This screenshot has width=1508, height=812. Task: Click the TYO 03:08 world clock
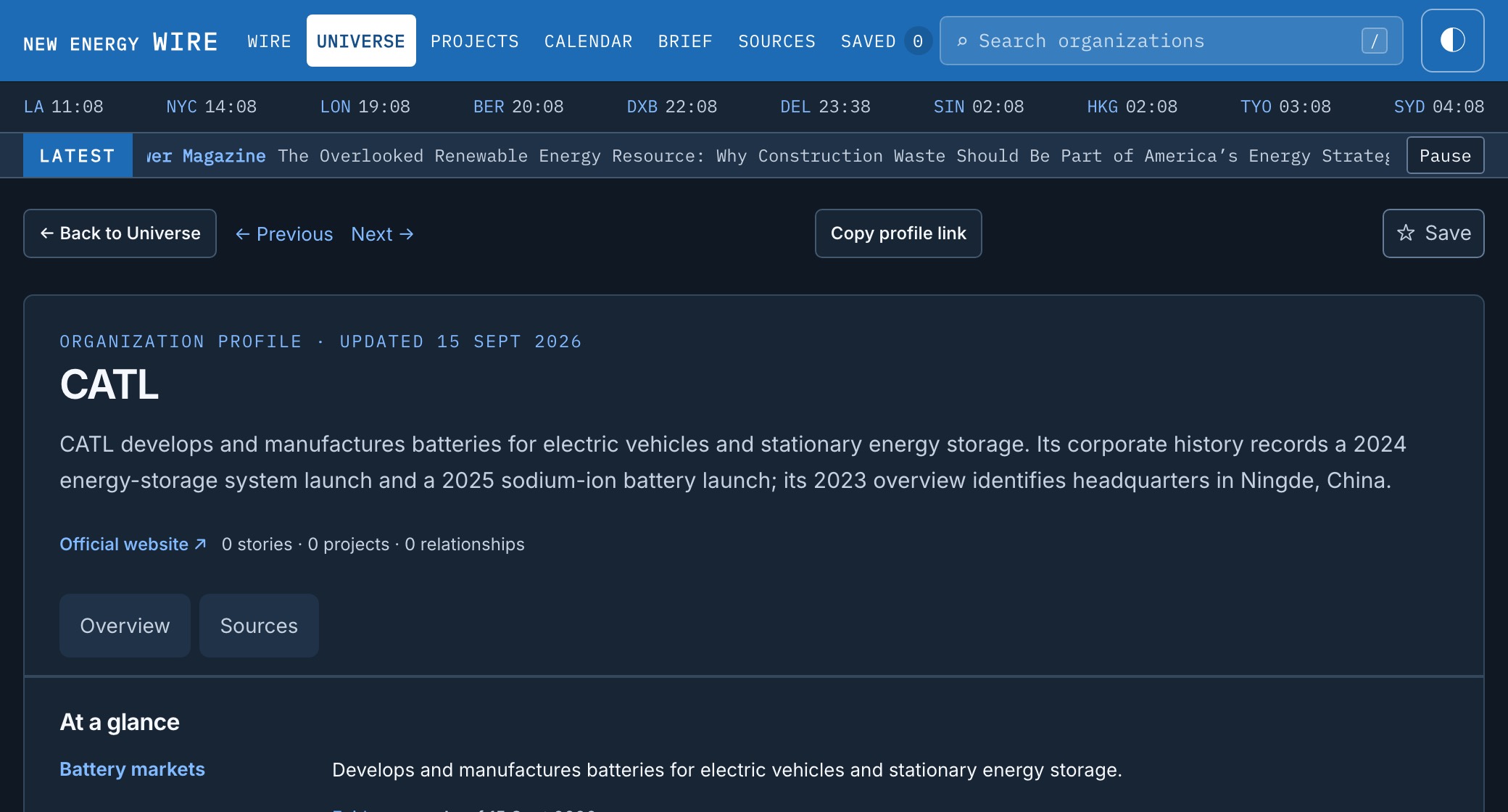1285,107
